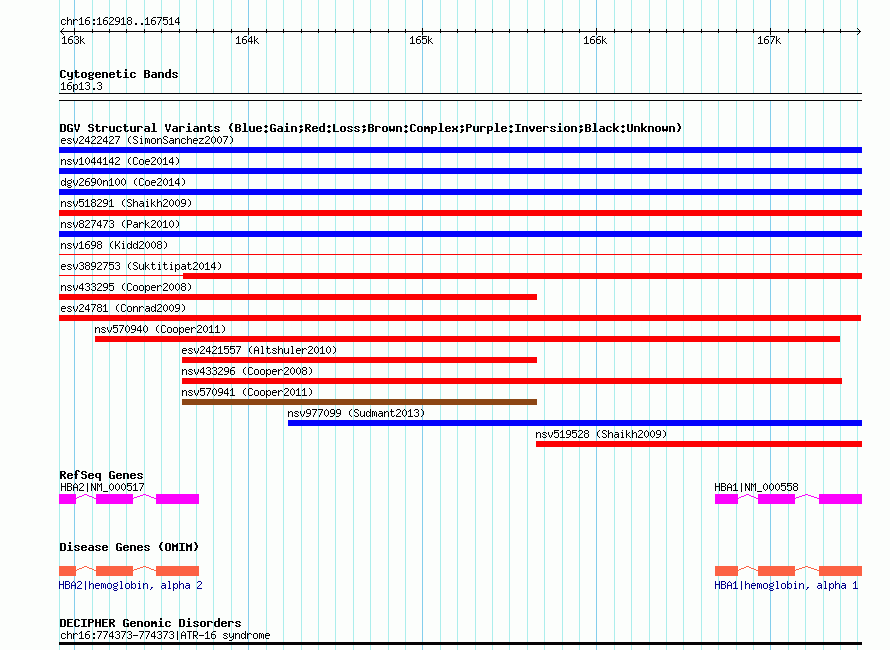The width and height of the screenshot is (890, 650).
Task: Click the nsv827473 (Park2010) blue bar
Action: pyautogui.click(x=460, y=234)
